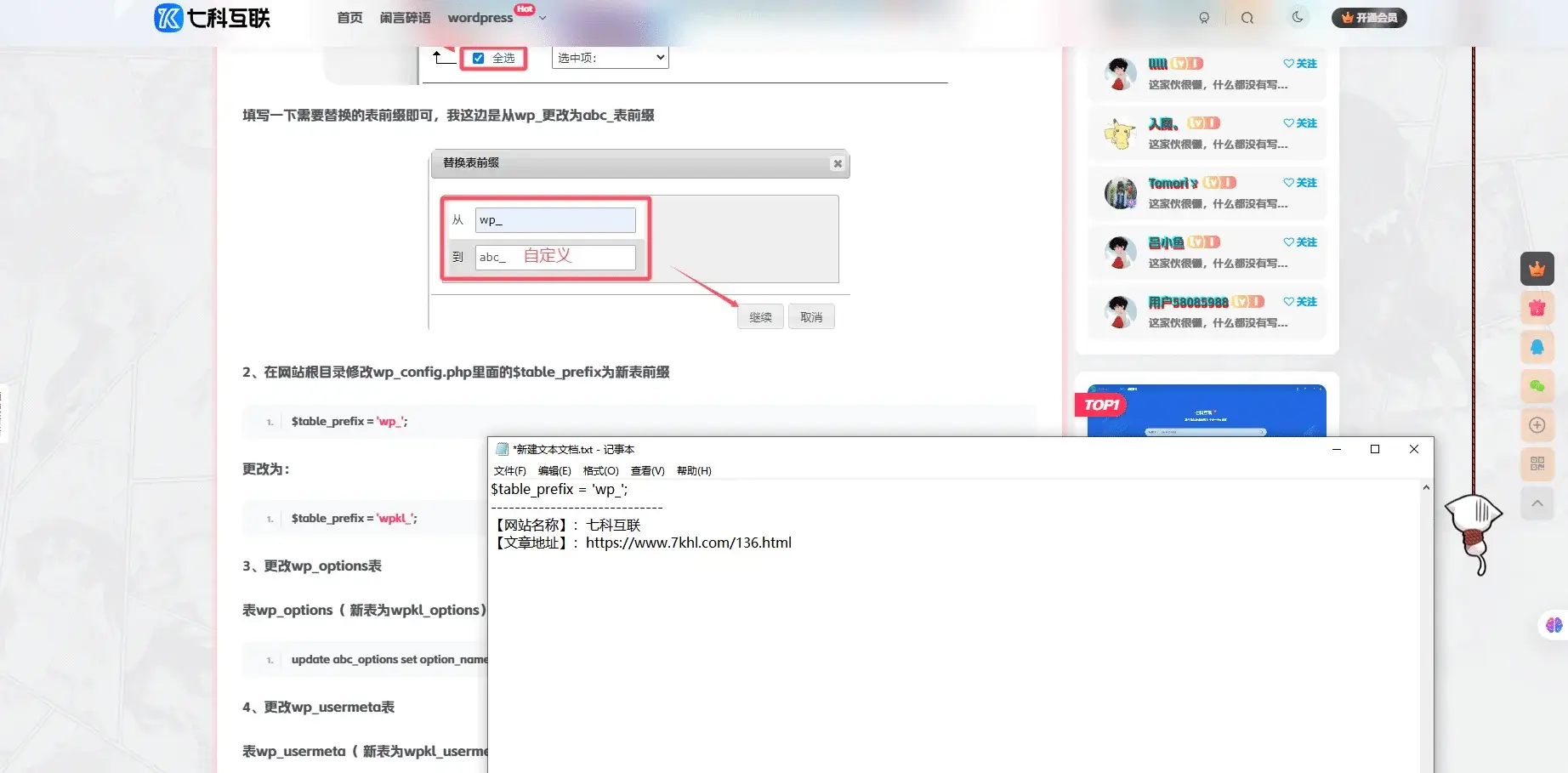
Task: Expand the wordpress nav menu chevron
Action: click(x=543, y=18)
